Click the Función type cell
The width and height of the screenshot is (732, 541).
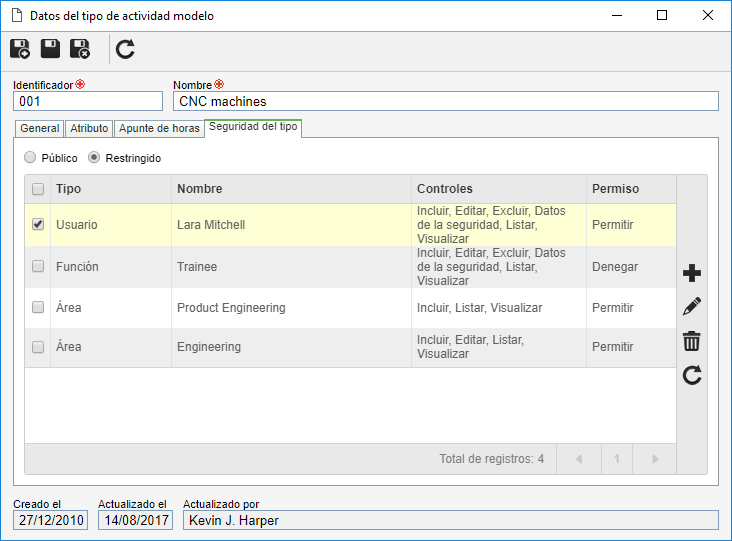111,267
